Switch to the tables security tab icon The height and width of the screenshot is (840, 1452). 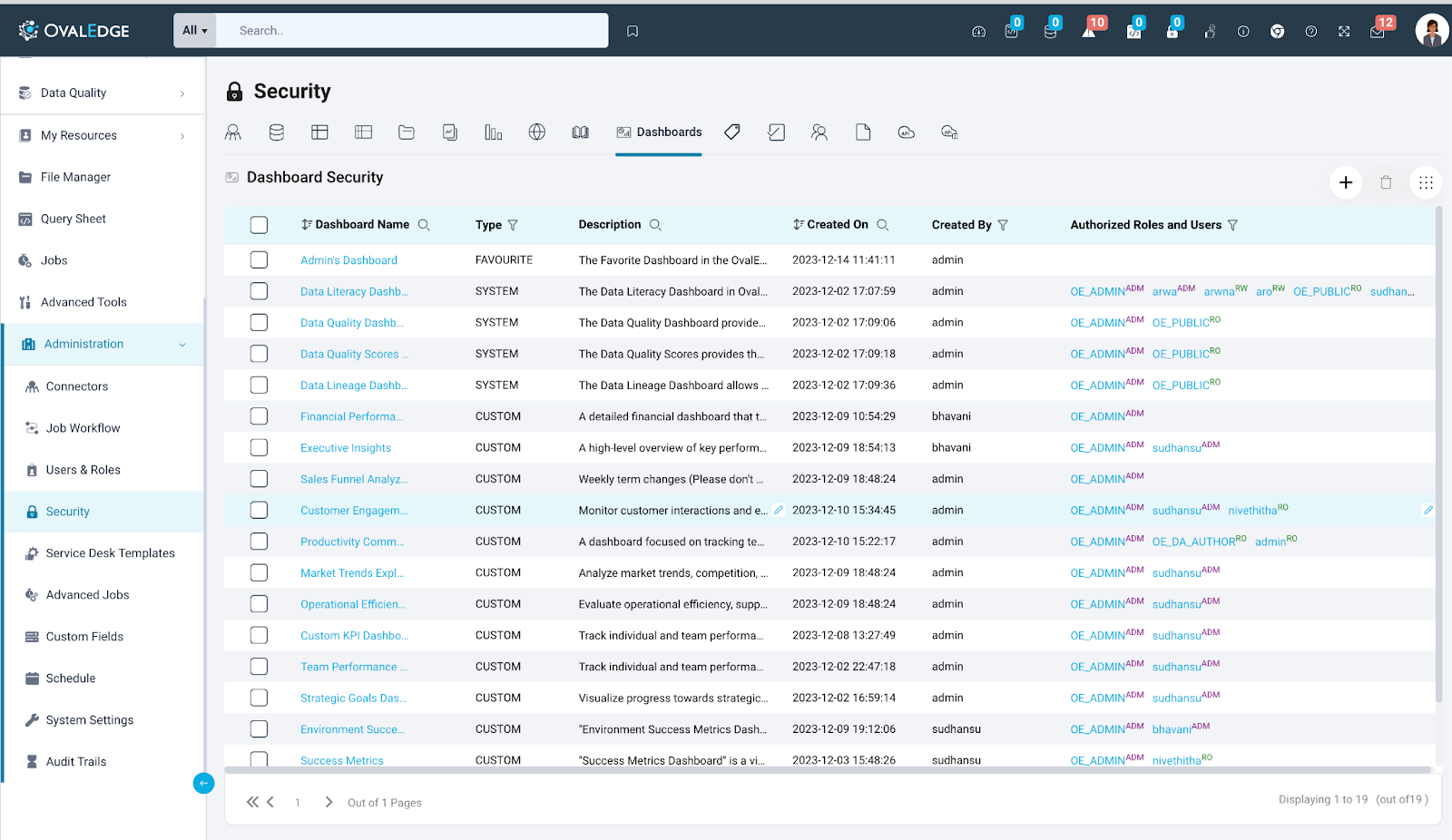point(319,132)
